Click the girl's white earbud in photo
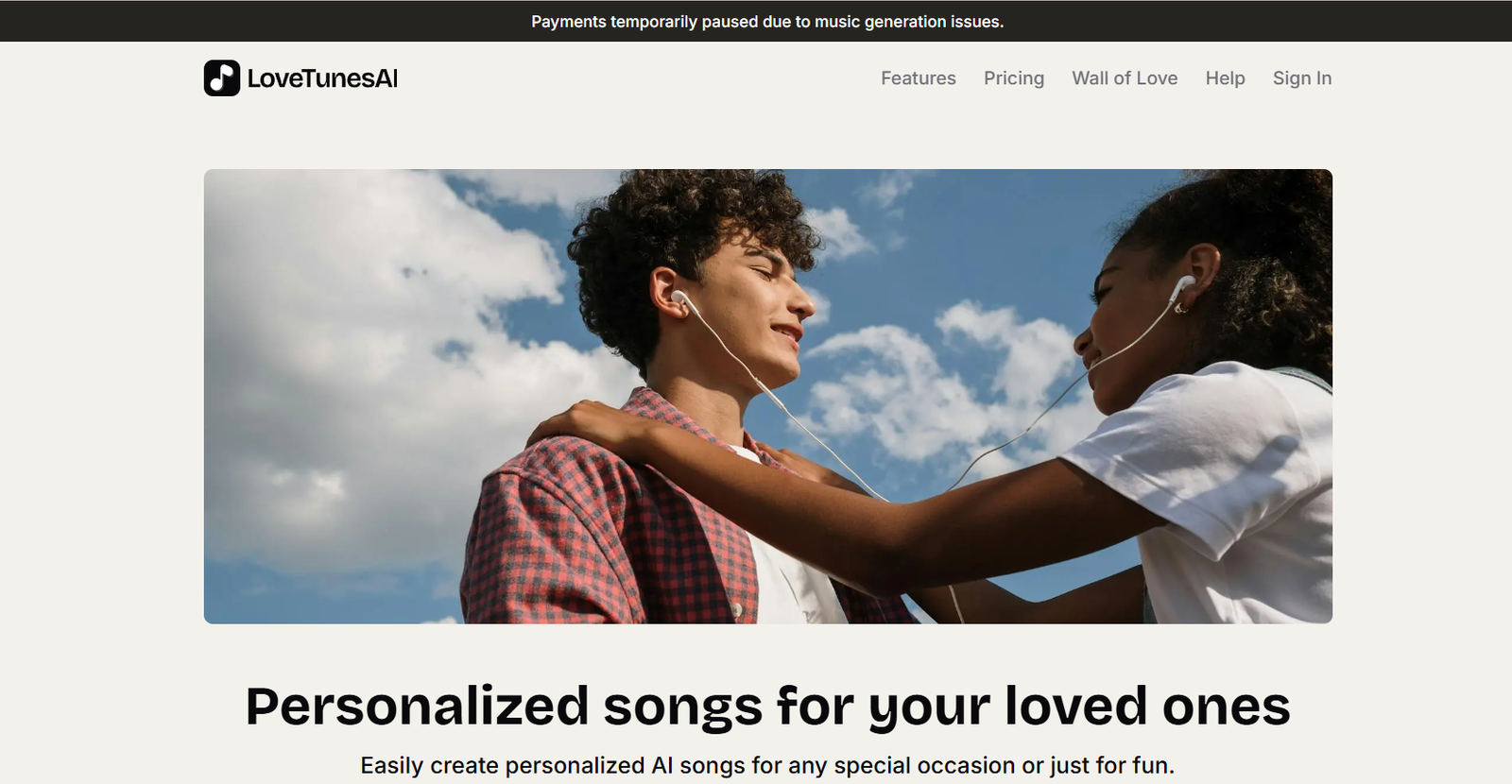 point(1182,287)
